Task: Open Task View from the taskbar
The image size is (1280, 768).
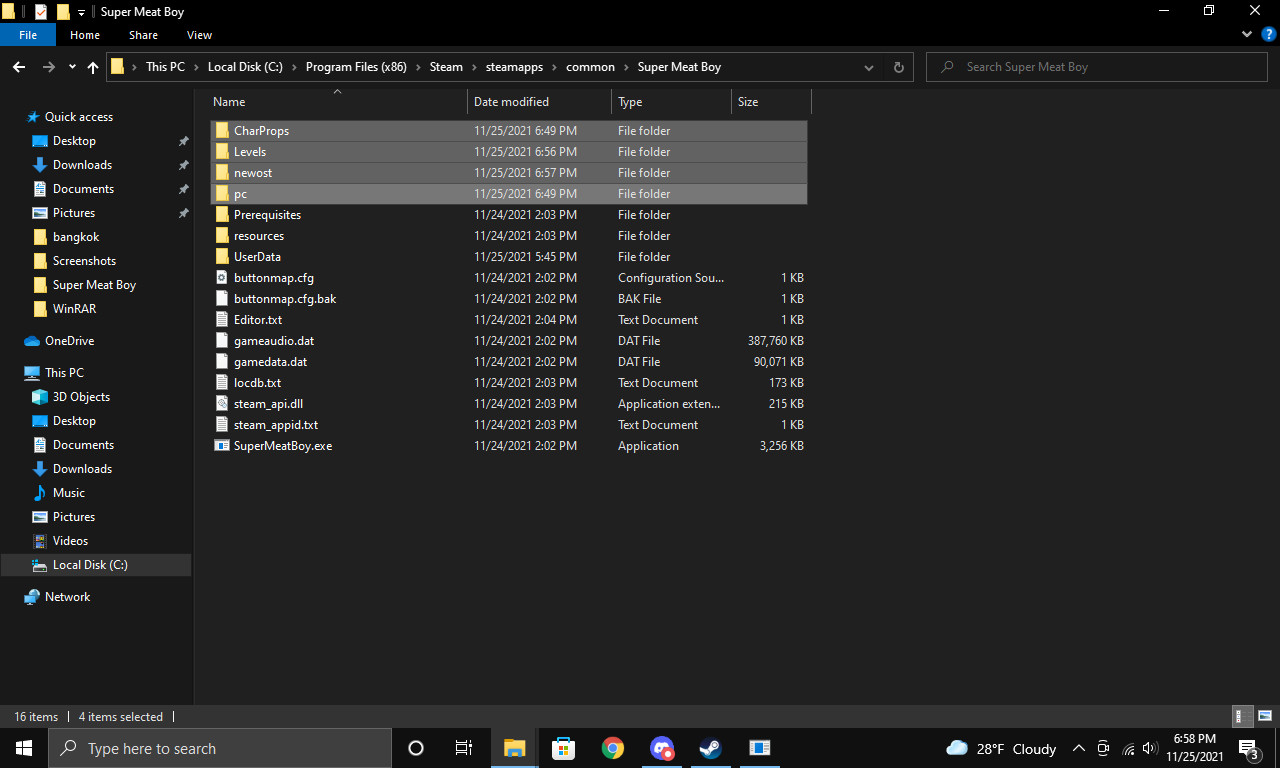Action: point(464,748)
